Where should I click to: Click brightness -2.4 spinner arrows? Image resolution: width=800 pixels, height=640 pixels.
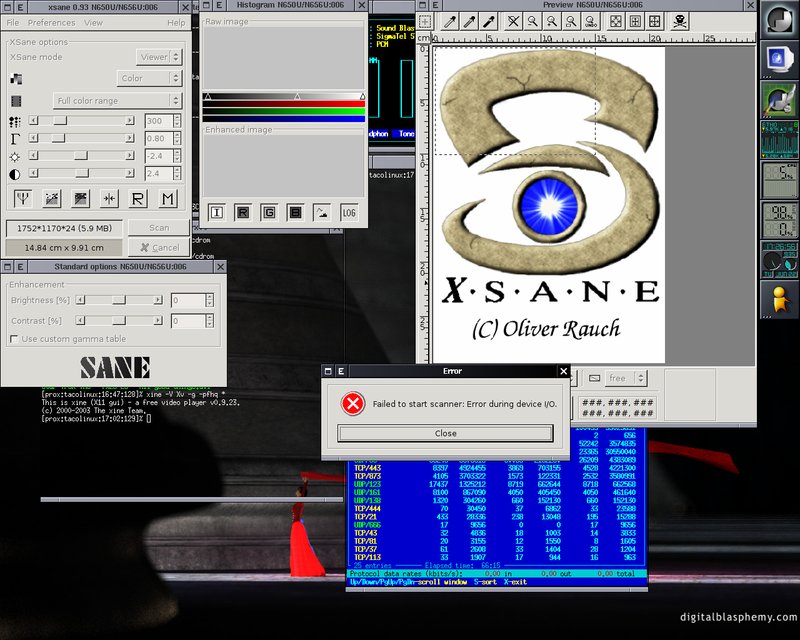point(177,156)
